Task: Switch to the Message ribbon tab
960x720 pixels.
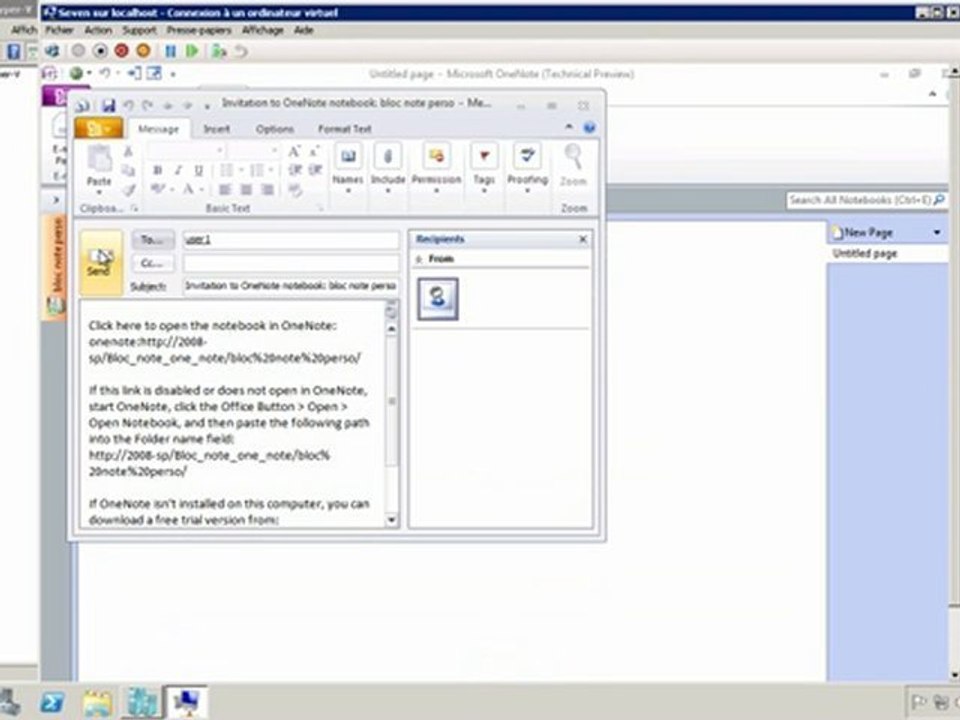Action: pos(159,129)
